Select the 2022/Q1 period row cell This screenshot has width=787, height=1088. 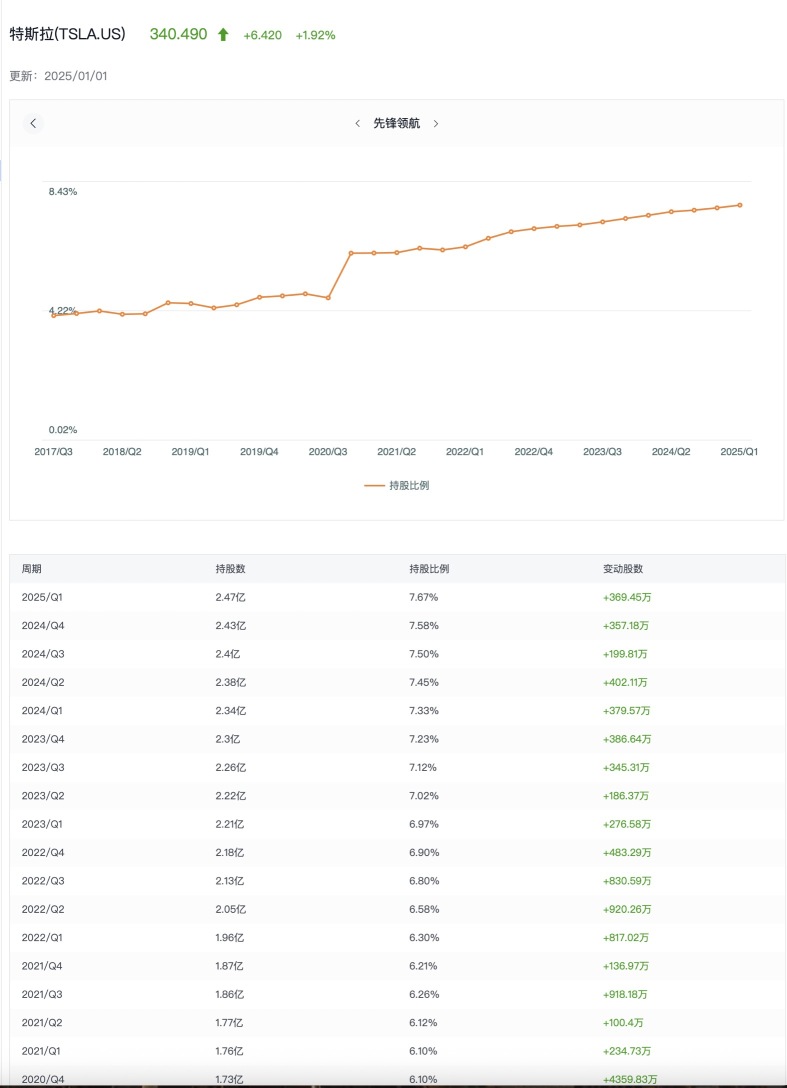click(x=42, y=938)
